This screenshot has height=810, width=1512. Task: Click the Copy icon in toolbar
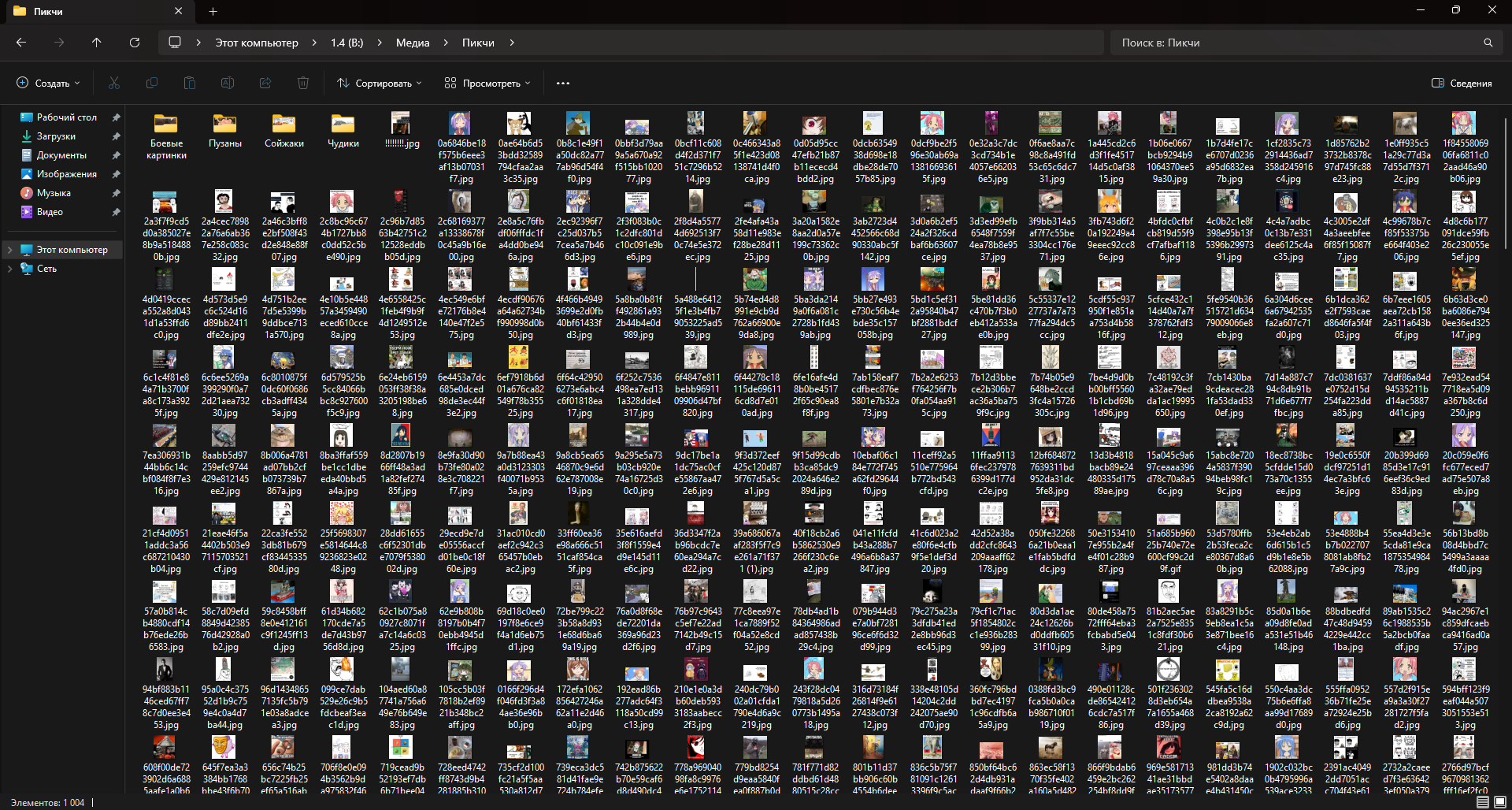(152, 83)
